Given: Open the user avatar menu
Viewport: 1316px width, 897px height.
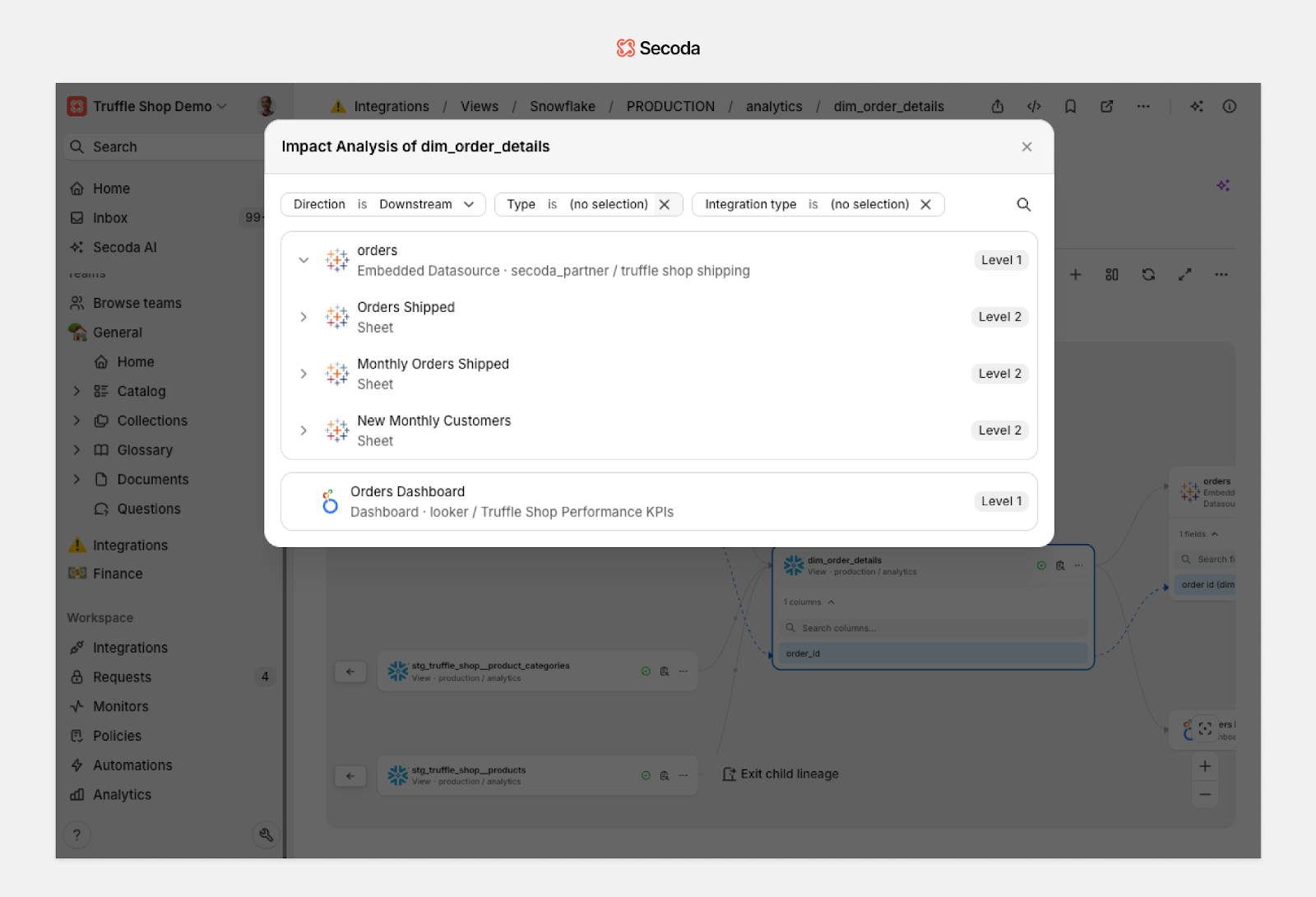Looking at the screenshot, I should tap(266, 105).
